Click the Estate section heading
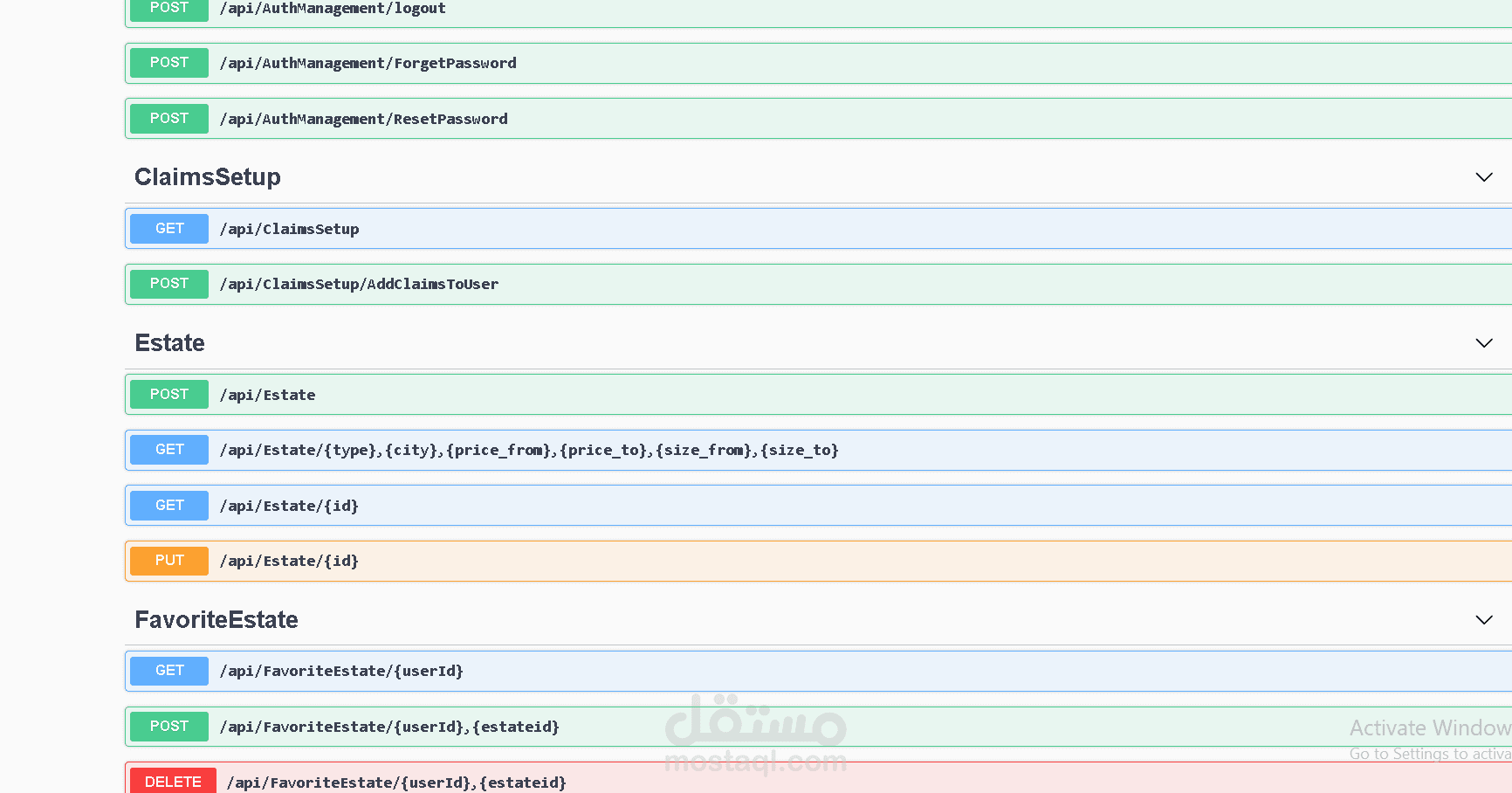The width and height of the screenshot is (1512, 793). (169, 342)
